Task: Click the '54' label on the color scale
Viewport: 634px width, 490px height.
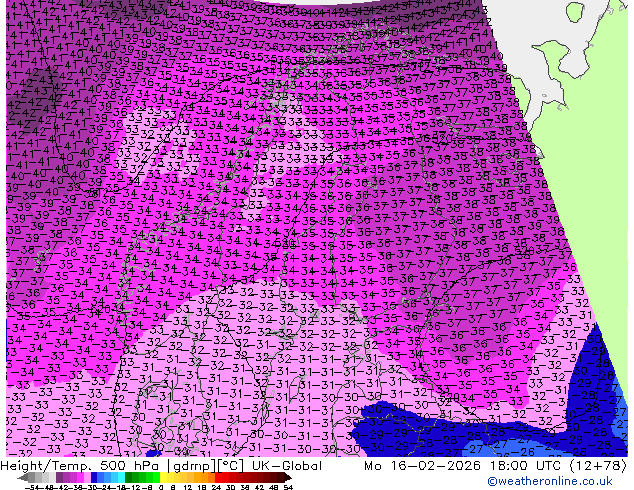Action: pyautogui.click(x=288, y=488)
